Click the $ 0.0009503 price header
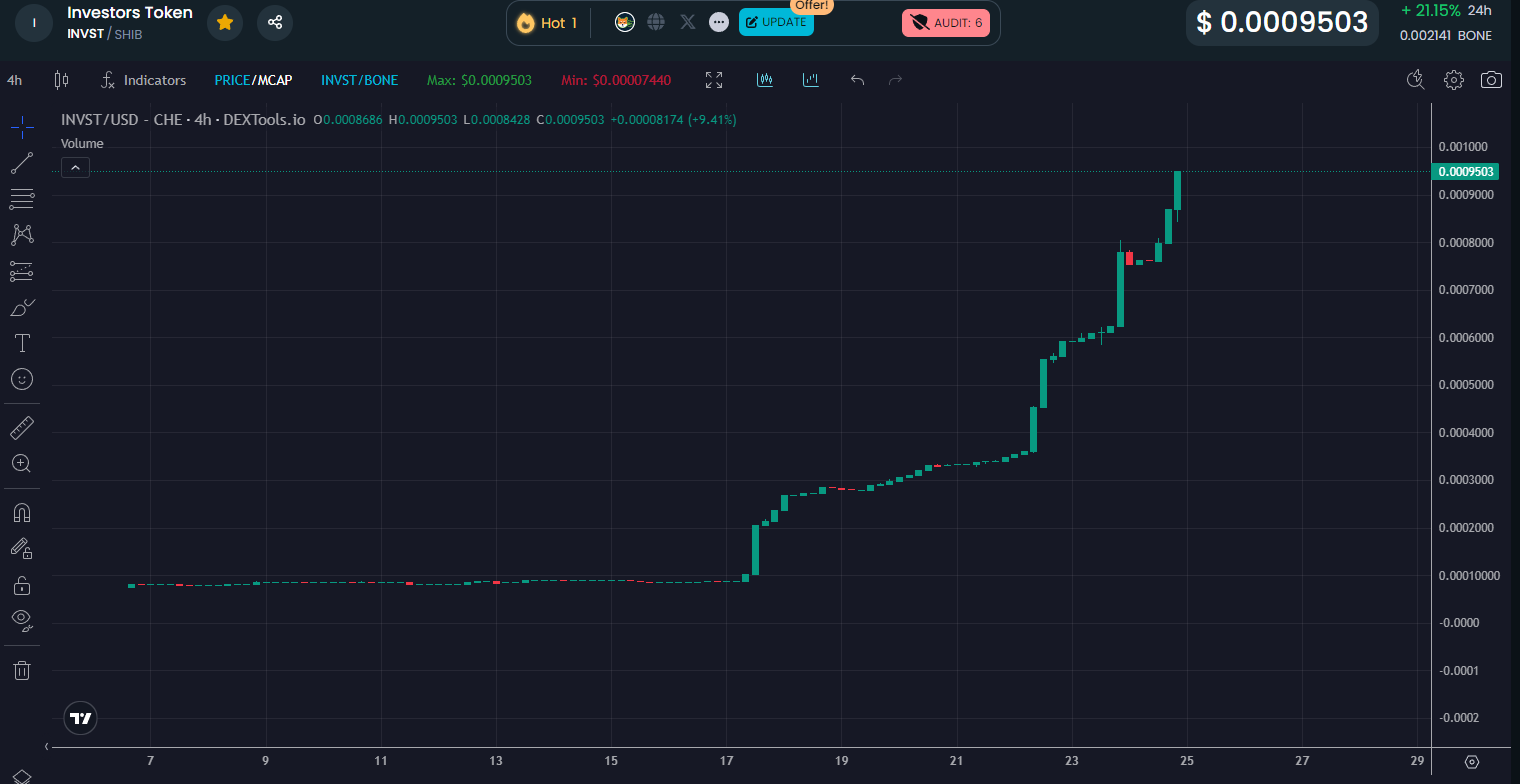 point(1282,22)
